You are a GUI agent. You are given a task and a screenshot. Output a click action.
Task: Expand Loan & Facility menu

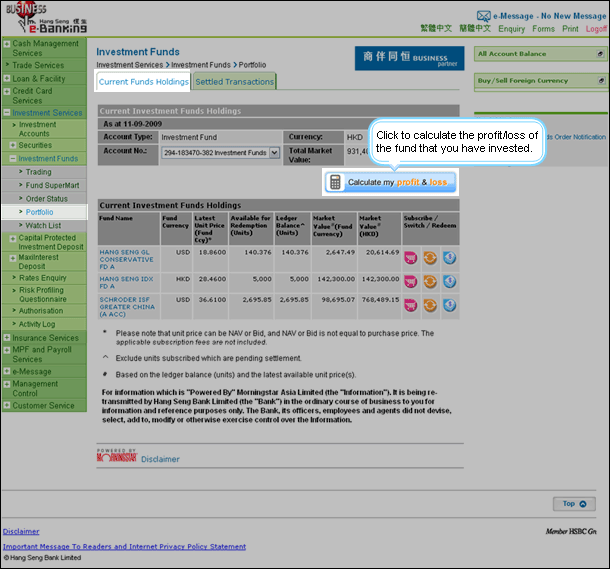pyautogui.click(x=7, y=78)
